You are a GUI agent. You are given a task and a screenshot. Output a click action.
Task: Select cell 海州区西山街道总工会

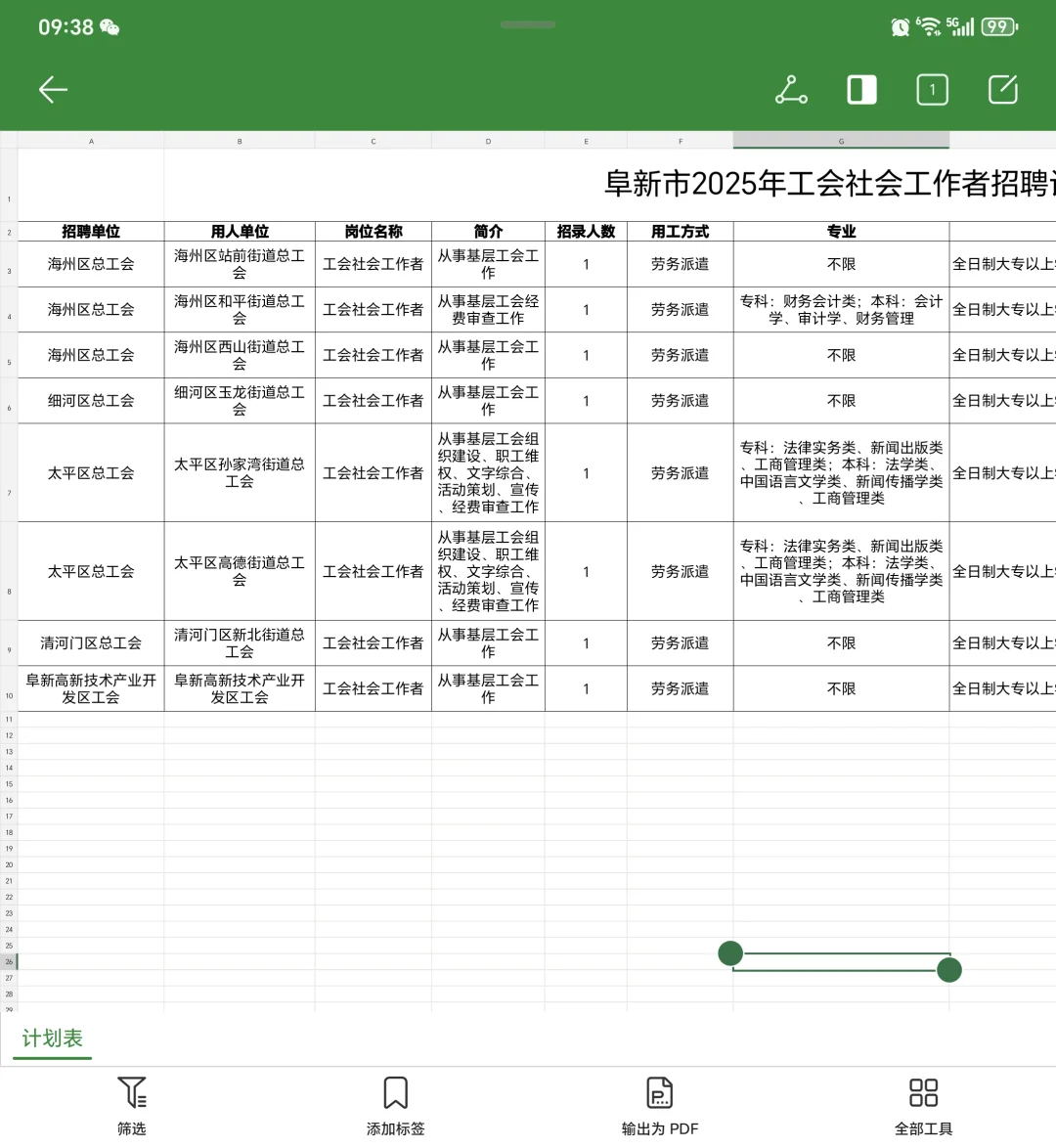tap(240, 355)
